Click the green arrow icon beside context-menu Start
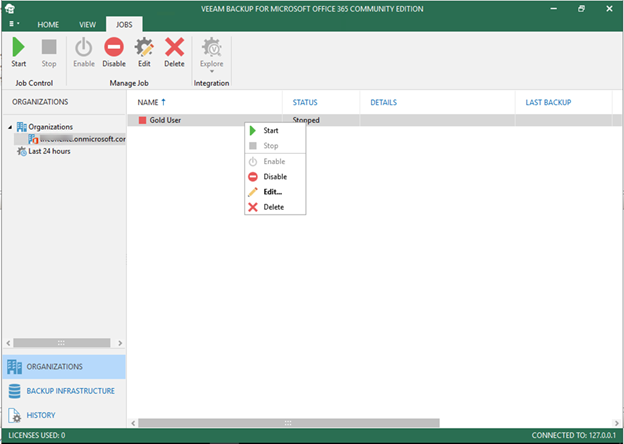Screen dimensions: 624x444 tap(253, 130)
